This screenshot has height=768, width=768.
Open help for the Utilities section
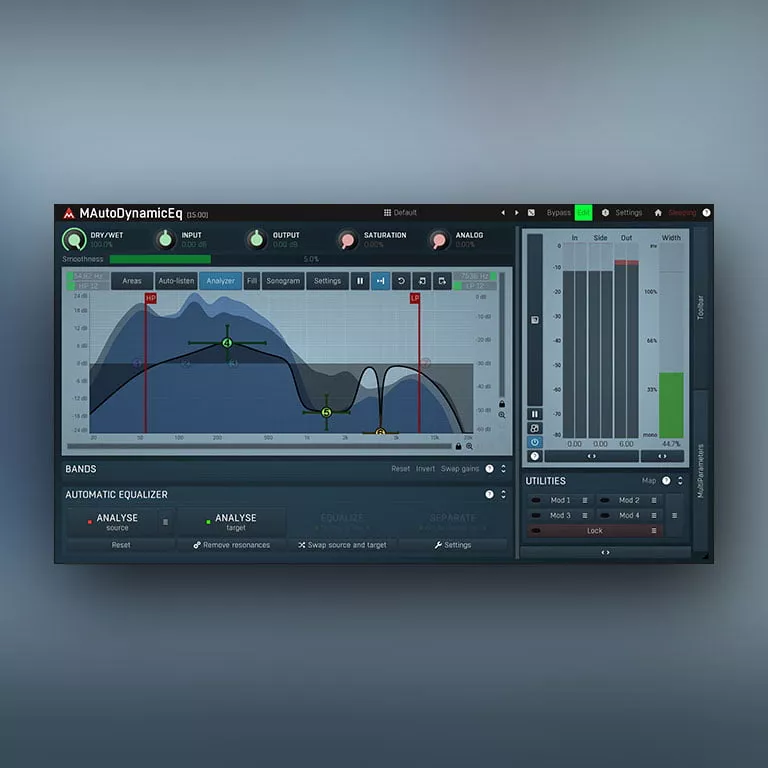pyautogui.click(x=666, y=481)
